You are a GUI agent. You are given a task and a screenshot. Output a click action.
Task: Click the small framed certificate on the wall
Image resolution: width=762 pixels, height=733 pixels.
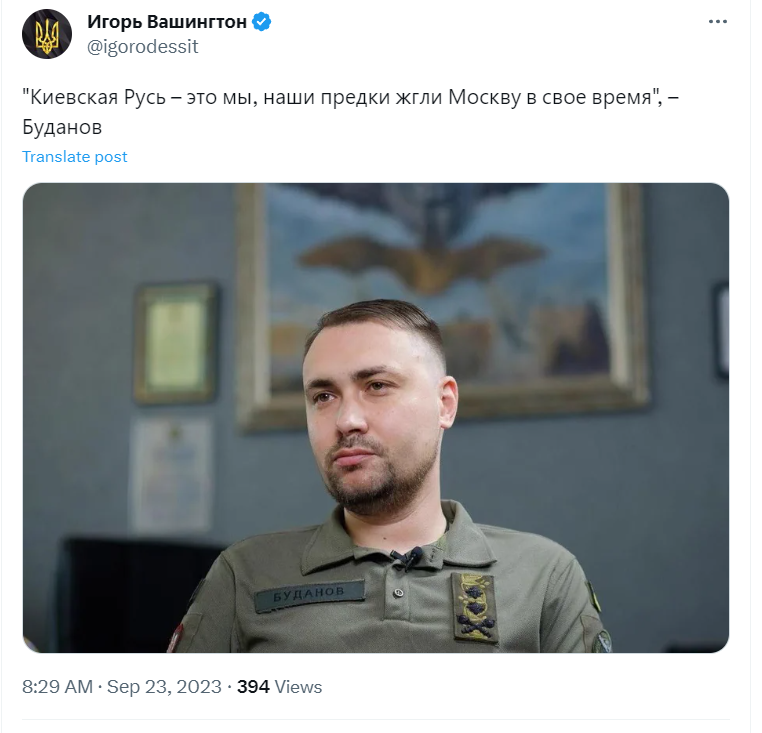(175, 344)
